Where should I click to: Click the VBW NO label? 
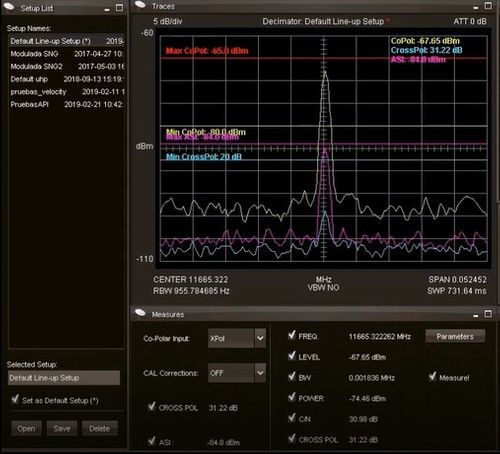point(323,288)
